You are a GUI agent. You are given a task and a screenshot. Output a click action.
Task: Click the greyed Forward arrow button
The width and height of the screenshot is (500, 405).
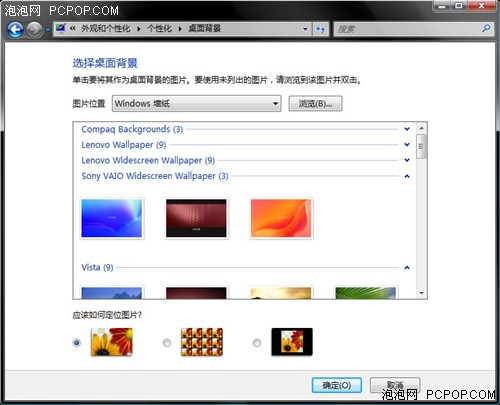[34, 30]
